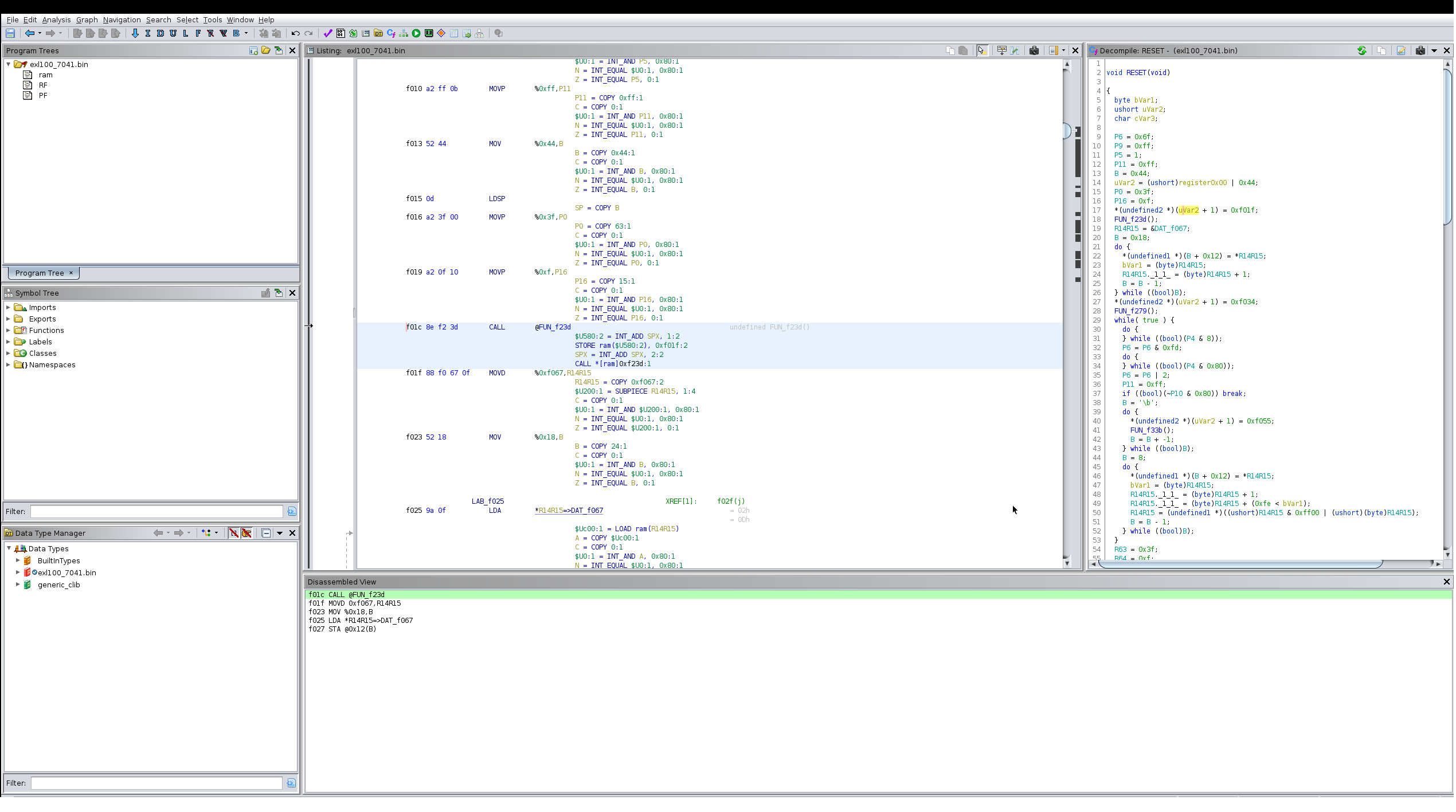
Task: Open Data Type Manager toolbar DT icon
Action: pyautogui.click(x=378, y=33)
